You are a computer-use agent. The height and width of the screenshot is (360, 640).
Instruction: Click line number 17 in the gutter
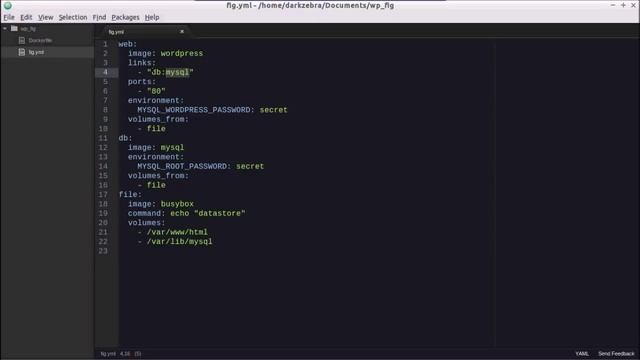click(103, 194)
